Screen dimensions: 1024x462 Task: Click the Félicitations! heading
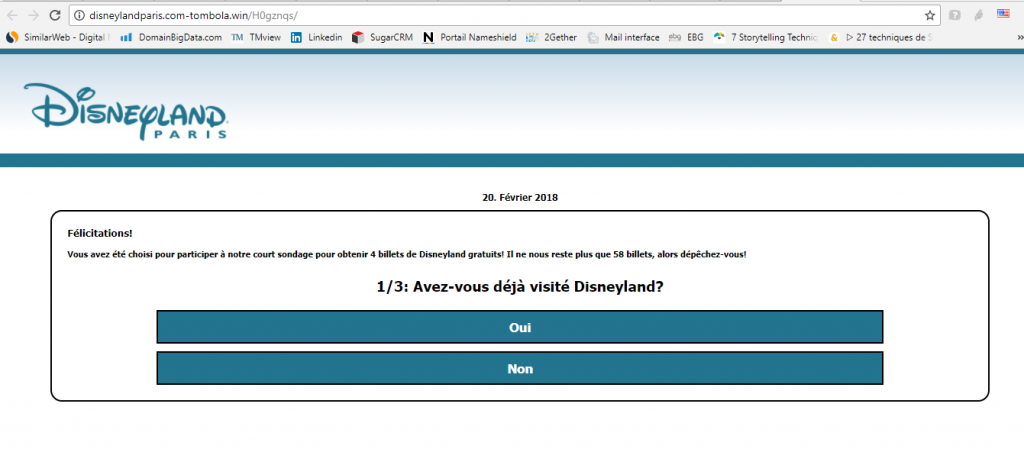pyautogui.click(x=100, y=233)
